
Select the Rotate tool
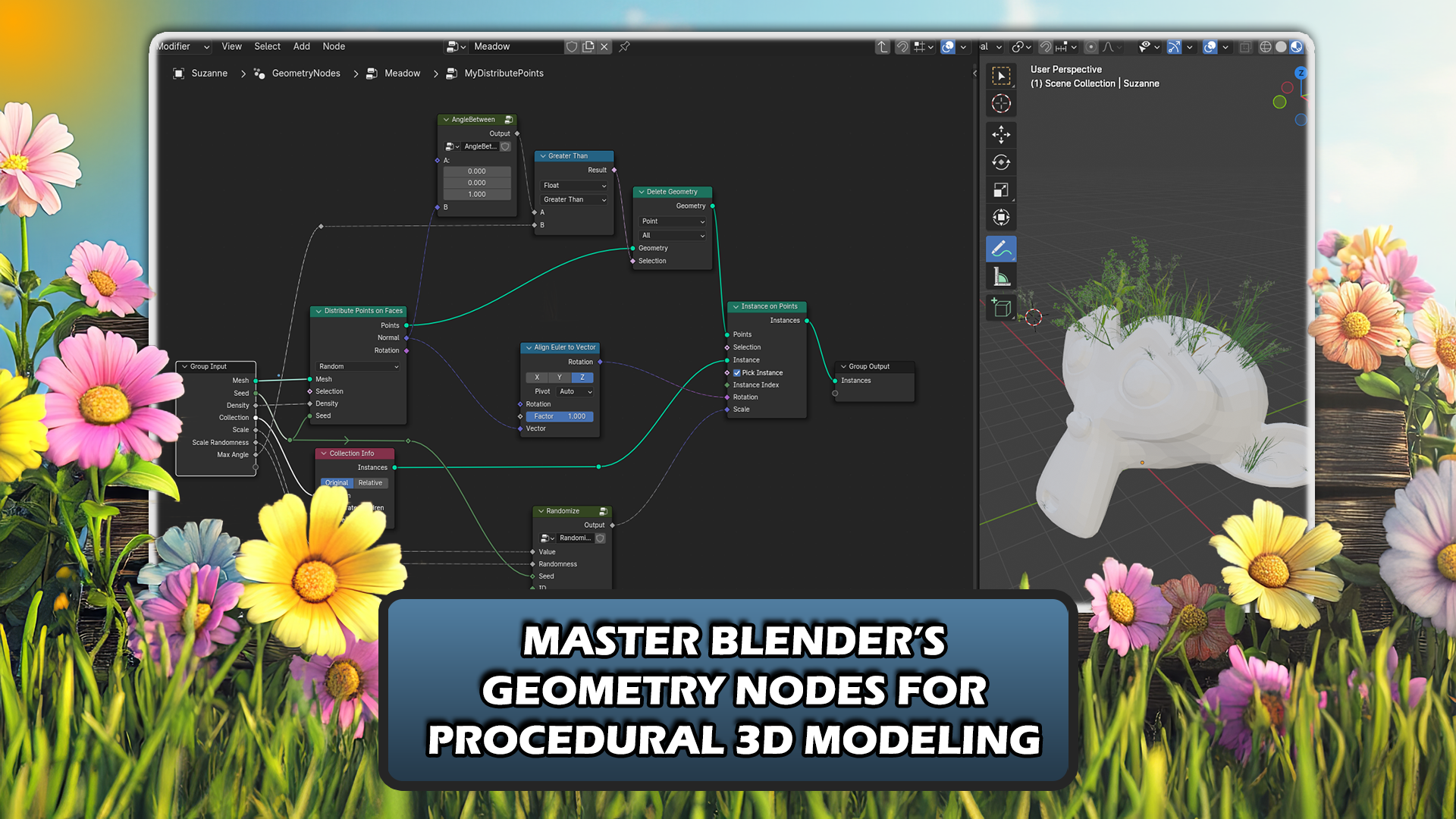tap(1001, 162)
